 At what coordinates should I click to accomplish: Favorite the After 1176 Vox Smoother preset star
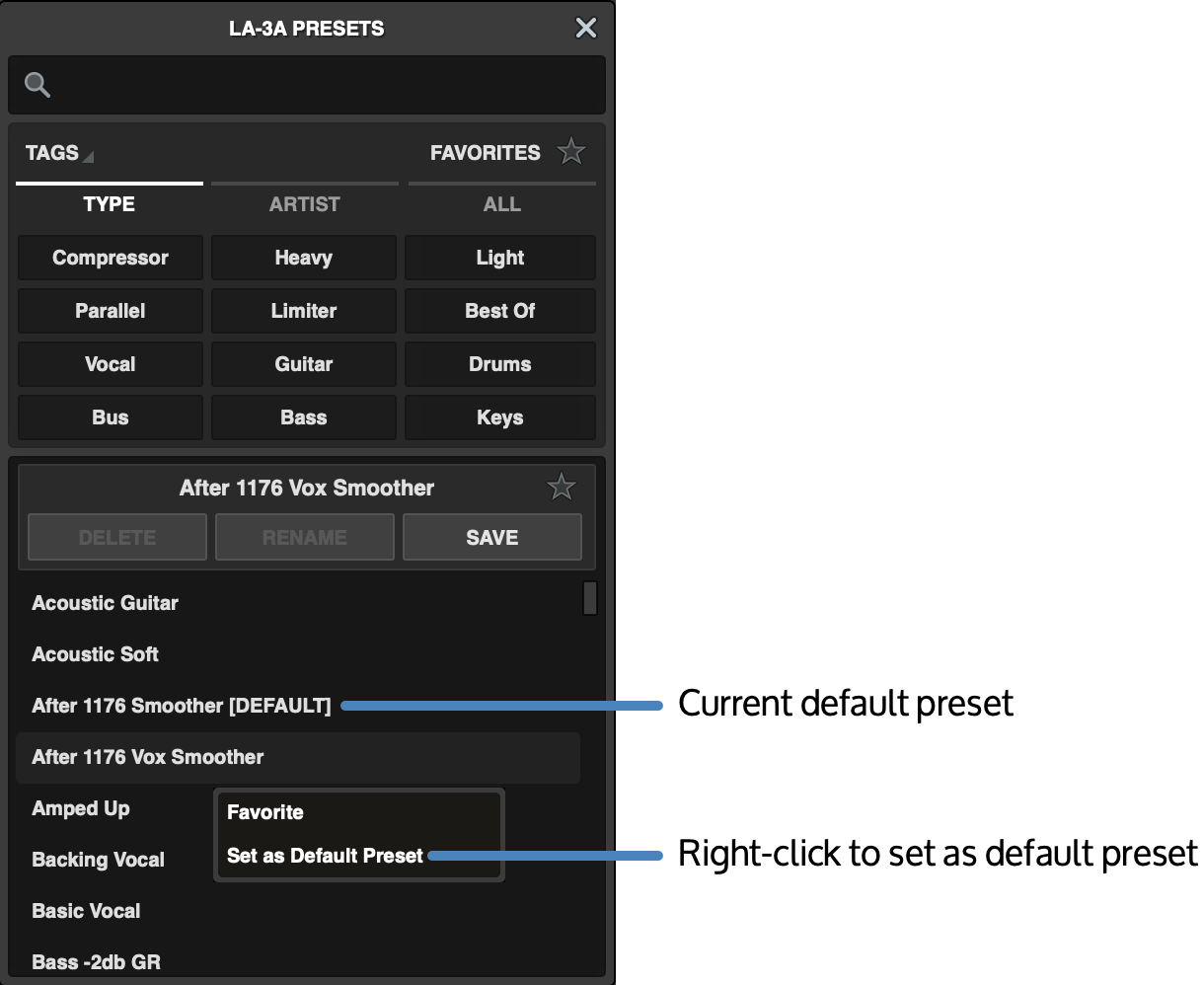tap(562, 487)
